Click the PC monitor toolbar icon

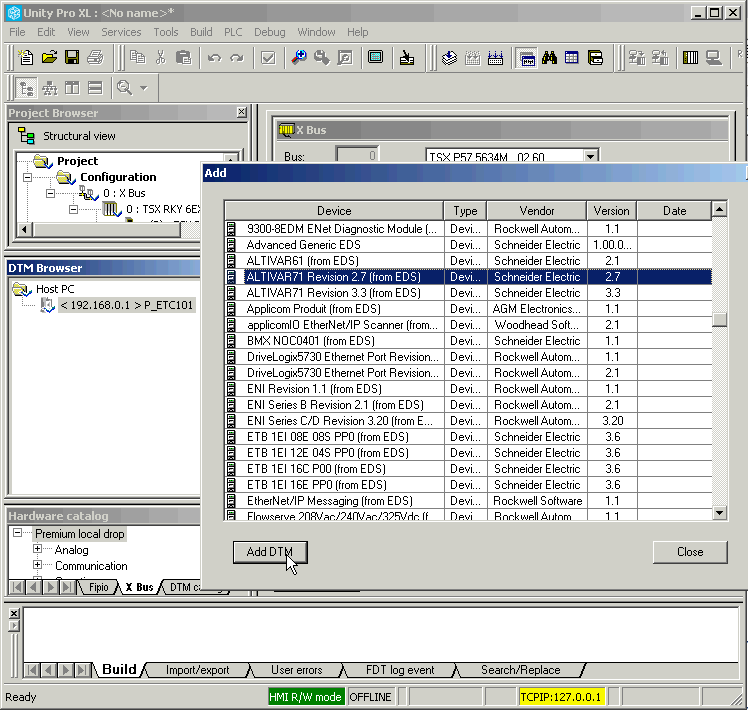(714, 58)
